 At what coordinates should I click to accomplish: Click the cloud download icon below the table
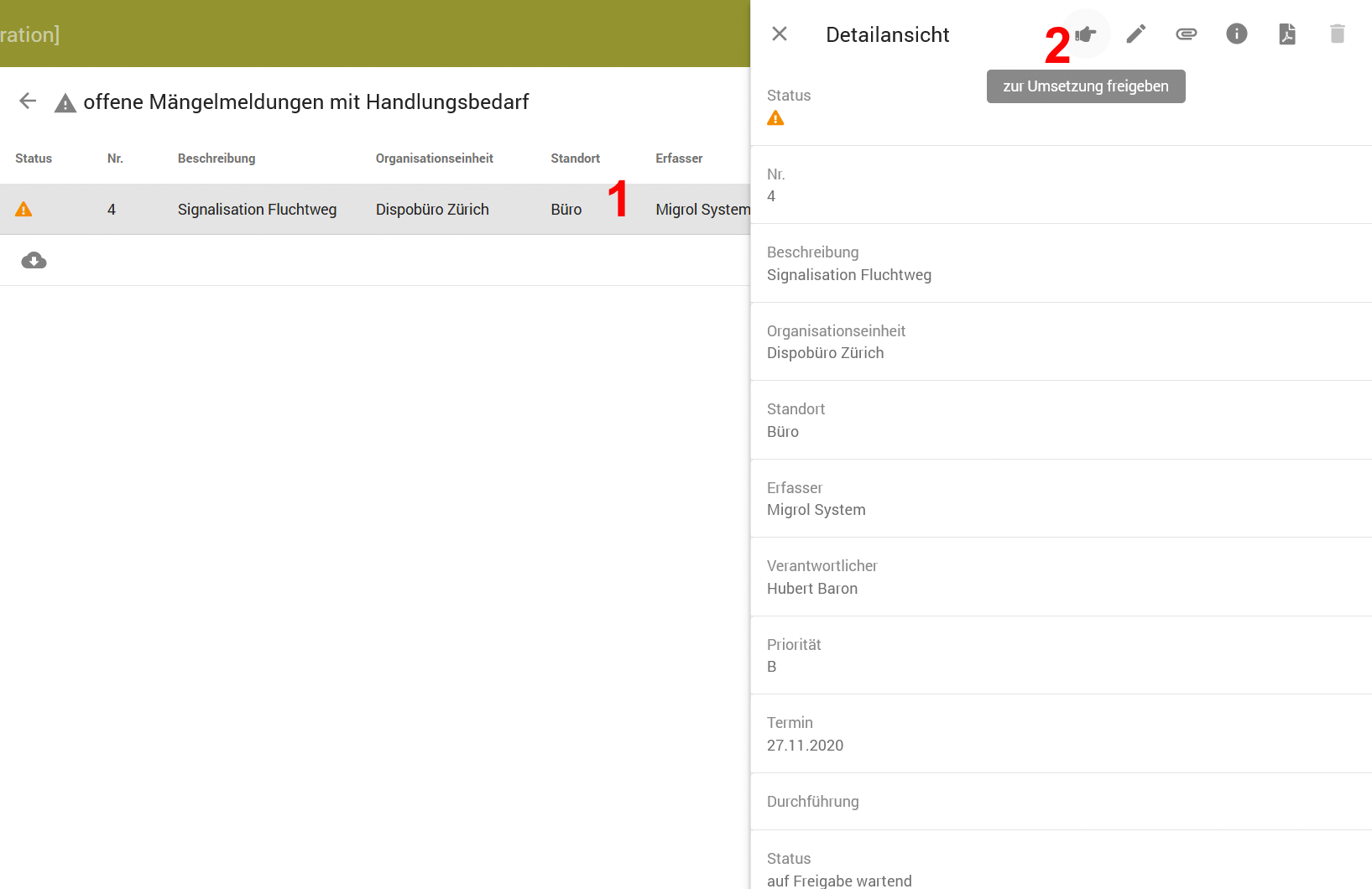[34, 261]
